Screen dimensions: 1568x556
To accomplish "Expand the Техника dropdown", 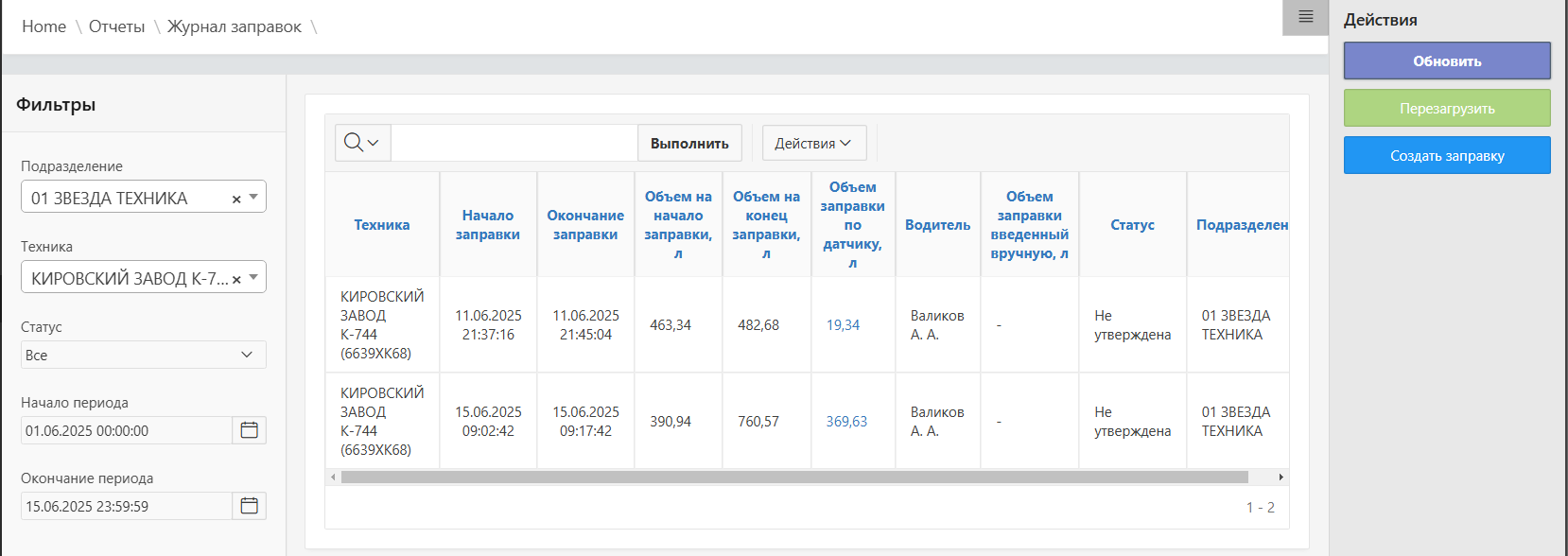I will pyautogui.click(x=253, y=277).
